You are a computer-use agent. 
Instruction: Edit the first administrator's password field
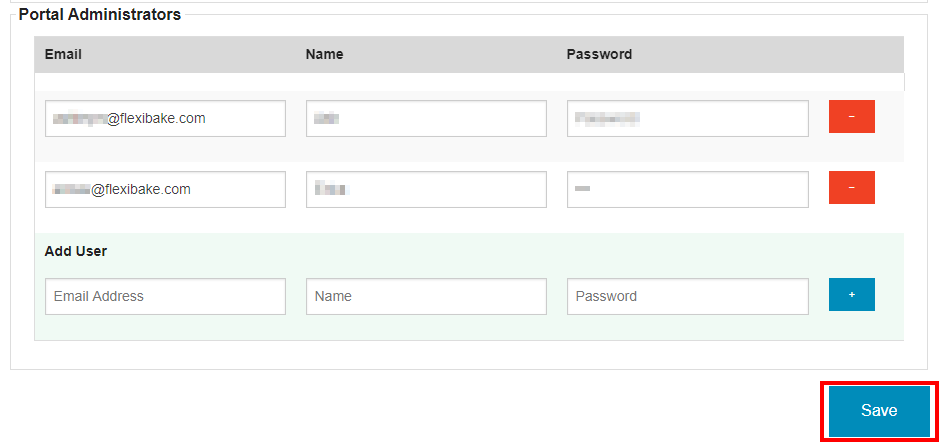[x=688, y=118]
